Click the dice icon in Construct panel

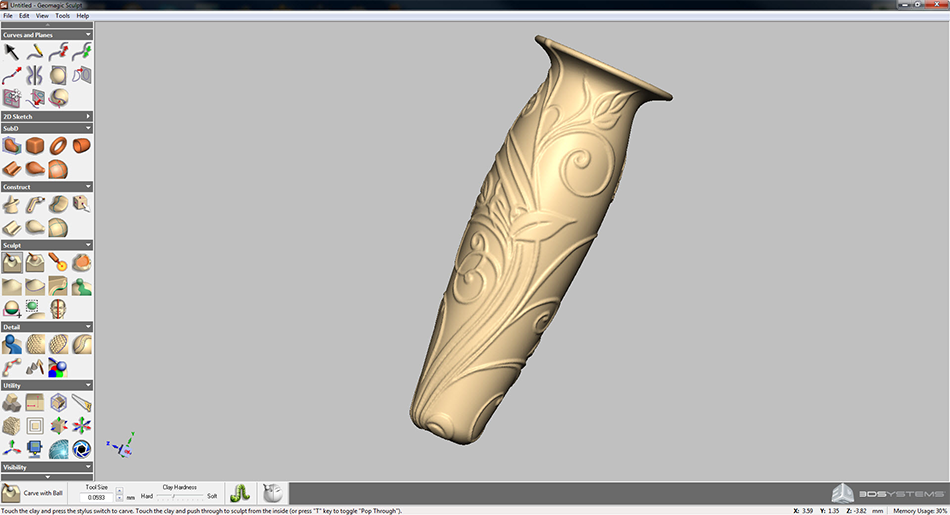tap(82, 204)
